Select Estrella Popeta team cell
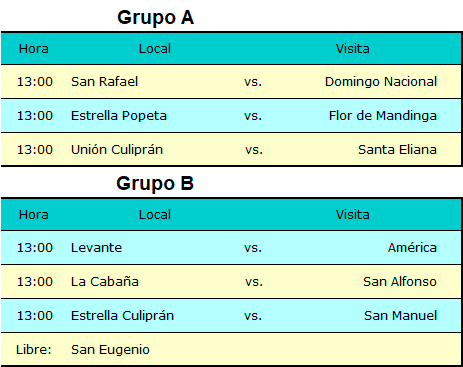The width and height of the screenshot is (463, 367). [119, 116]
